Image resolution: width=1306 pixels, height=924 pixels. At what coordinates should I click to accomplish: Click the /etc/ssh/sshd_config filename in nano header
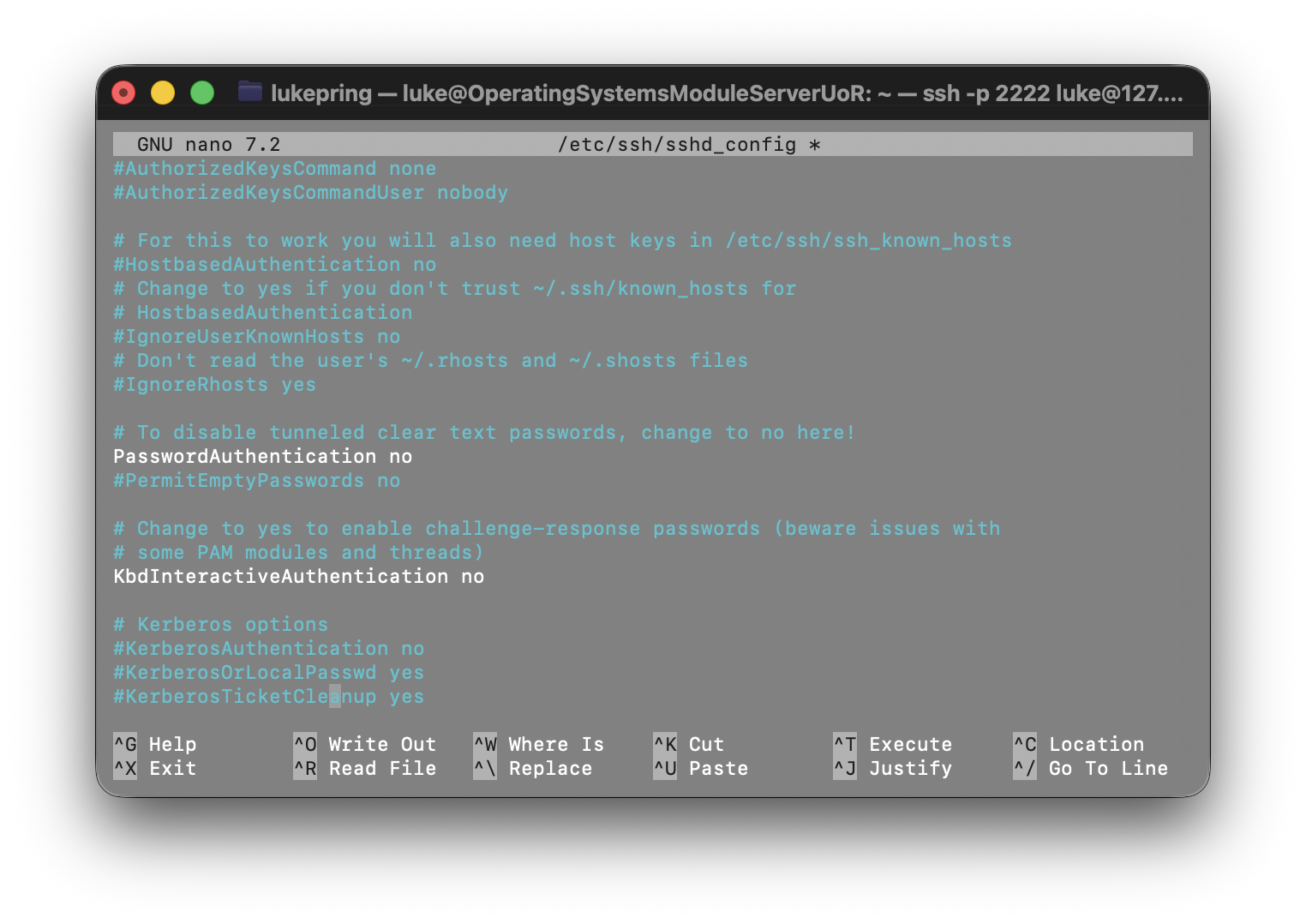pyautogui.click(x=677, y=145)
